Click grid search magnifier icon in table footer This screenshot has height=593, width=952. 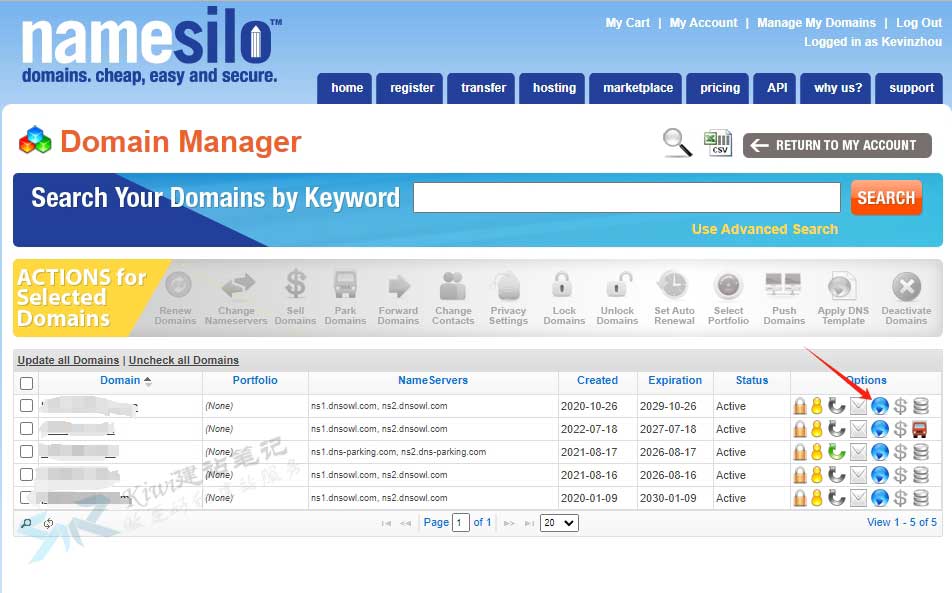click(26, 523)
